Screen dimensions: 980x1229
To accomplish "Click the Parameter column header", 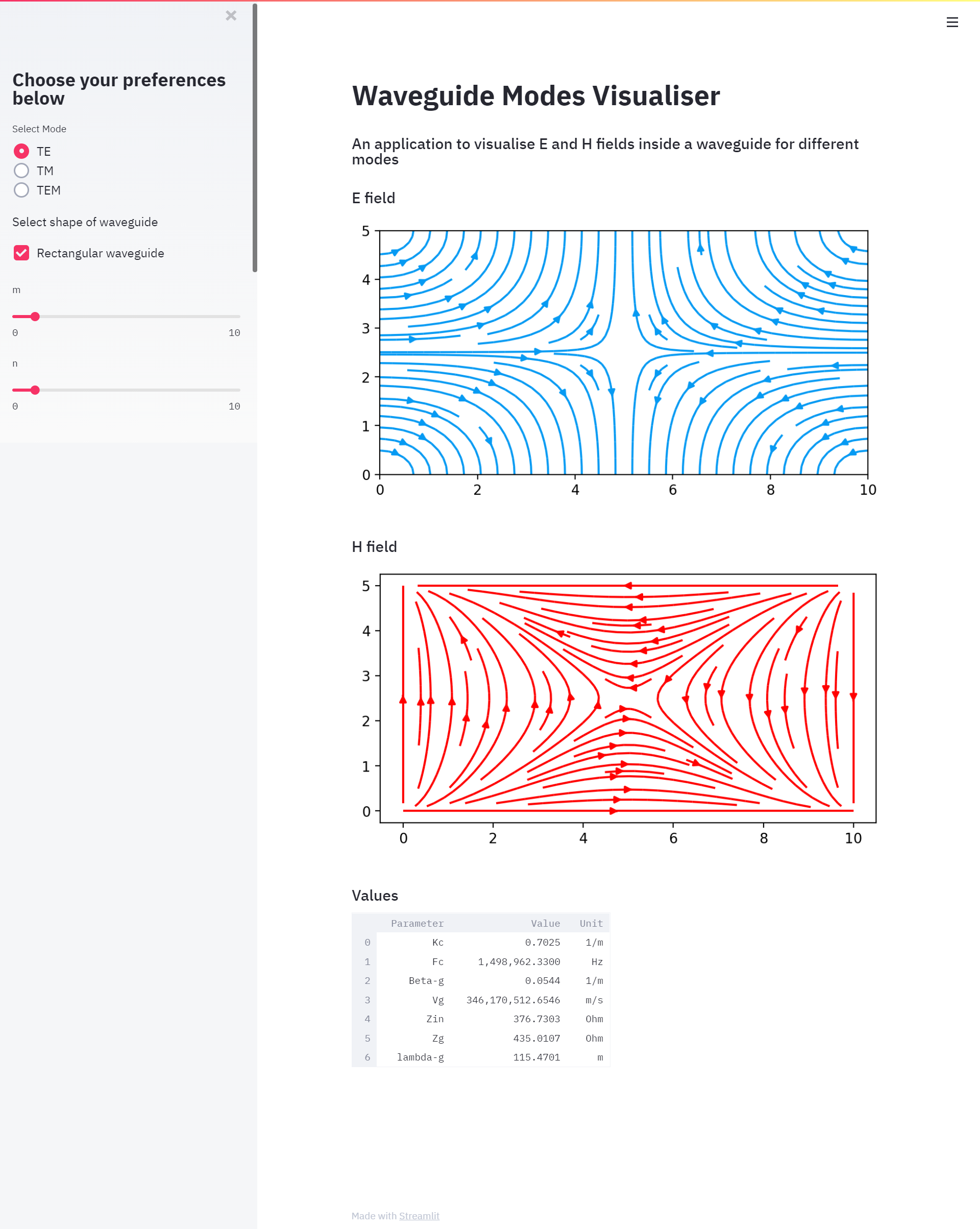I will tap(418, 923).
